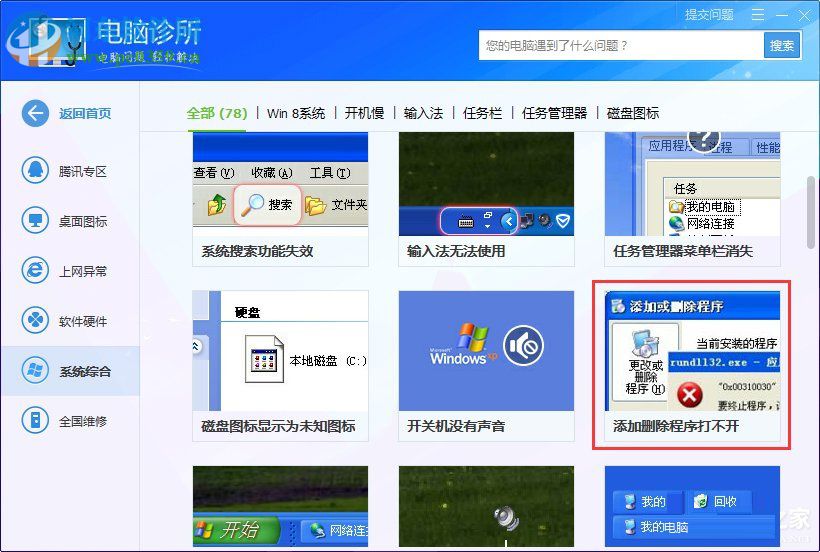Select 系统综合 label in sidebar
This screenshot has height=552, width=820.
[x=85, y=372]
